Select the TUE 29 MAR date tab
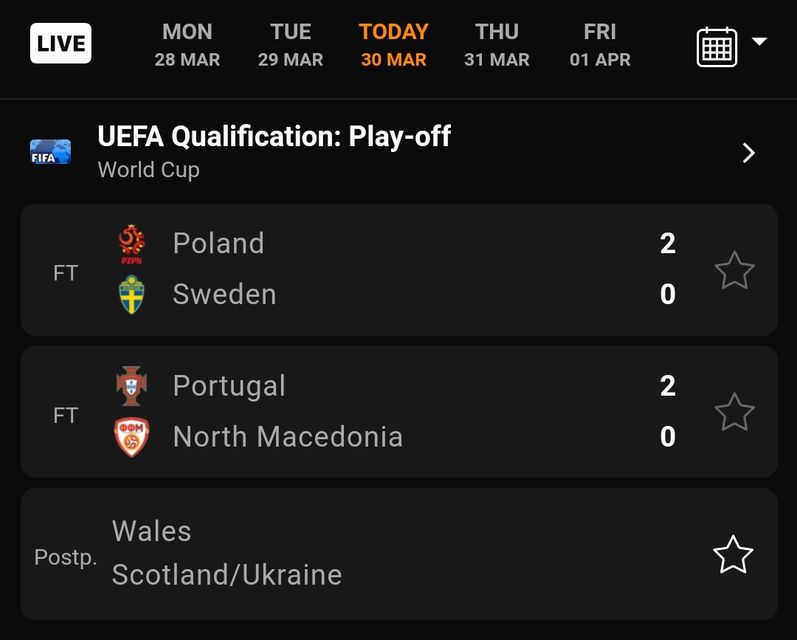The image size is (797, 640). click(x=290, y=46)
